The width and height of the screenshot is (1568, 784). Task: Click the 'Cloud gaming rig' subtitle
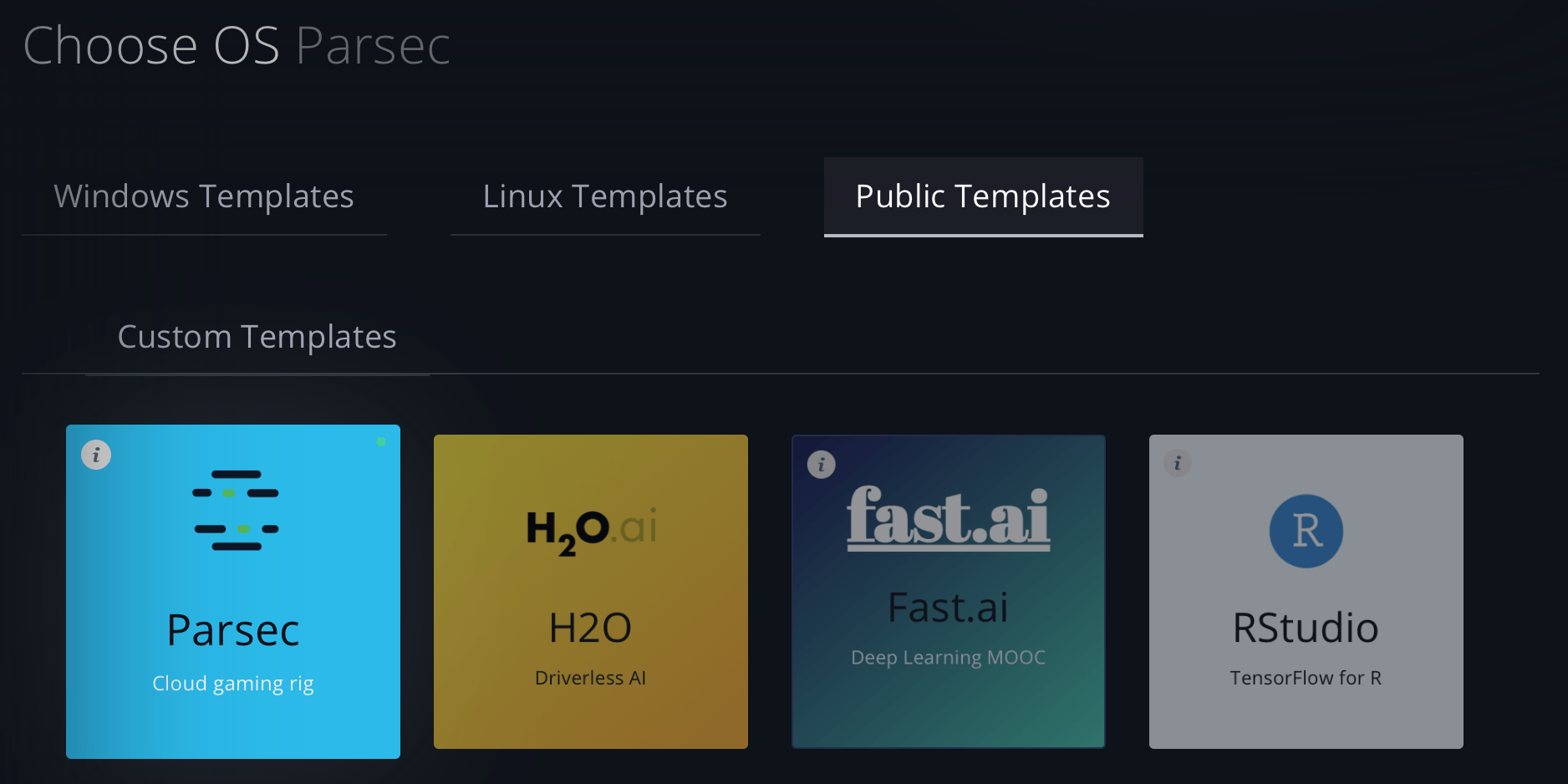(233, 684)
